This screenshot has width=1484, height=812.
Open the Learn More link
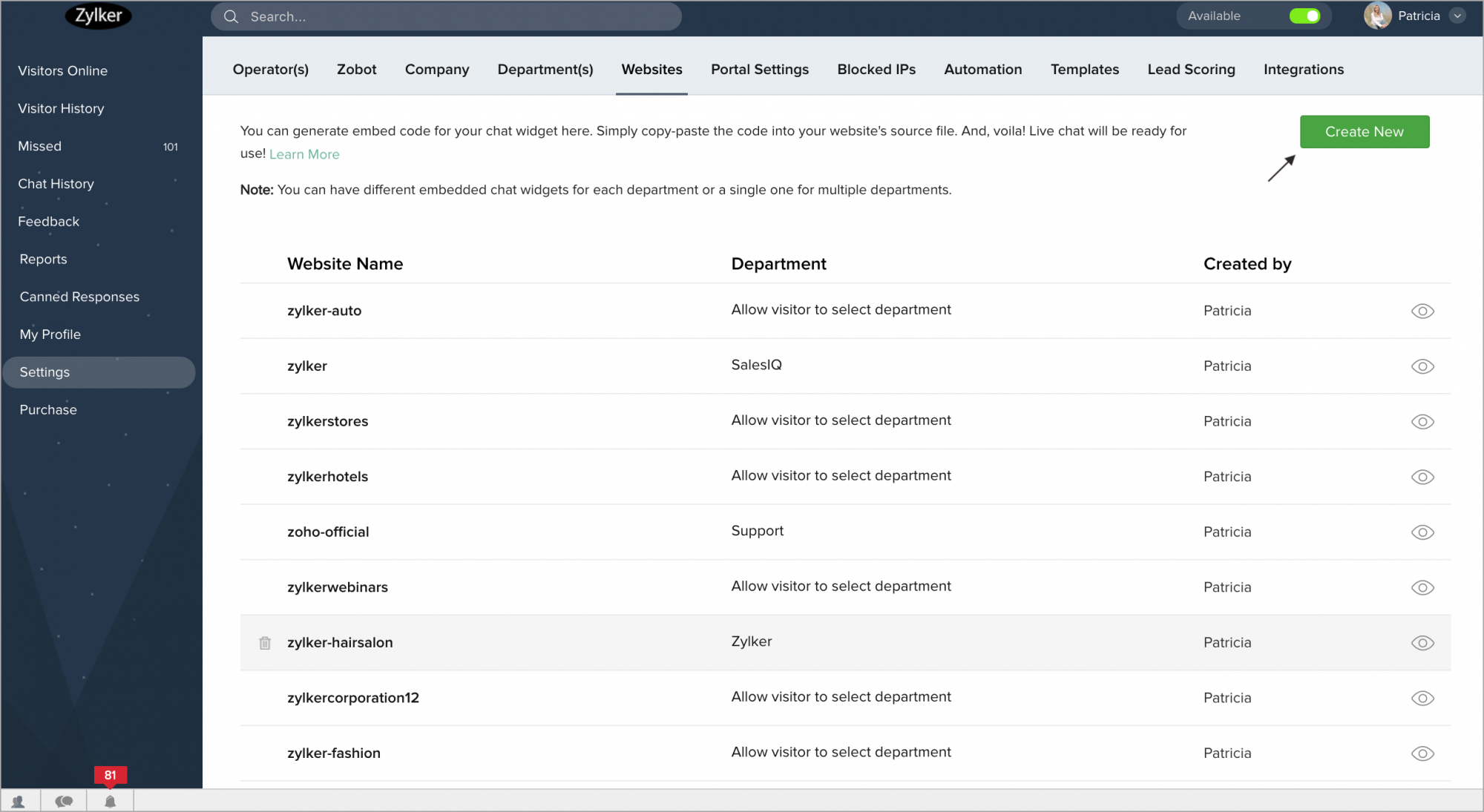pos(304,154)
